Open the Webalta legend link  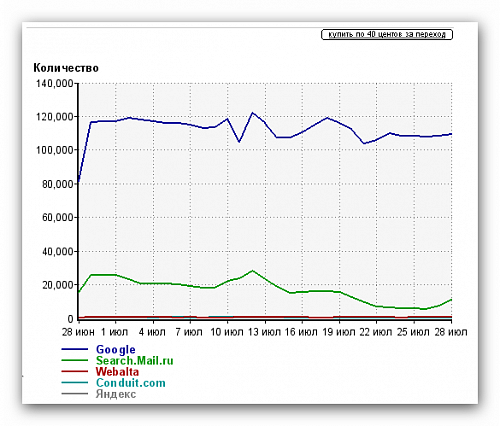tap(117, 372)
